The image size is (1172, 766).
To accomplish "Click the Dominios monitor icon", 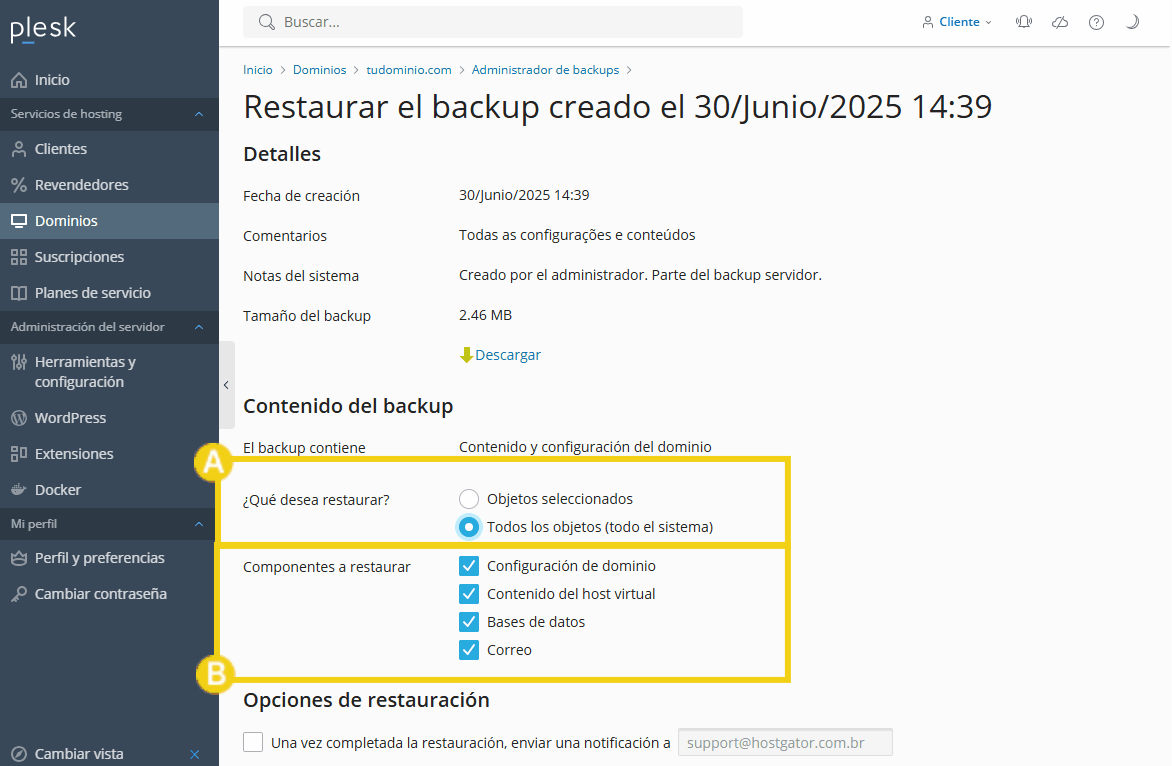I will 19,221.
